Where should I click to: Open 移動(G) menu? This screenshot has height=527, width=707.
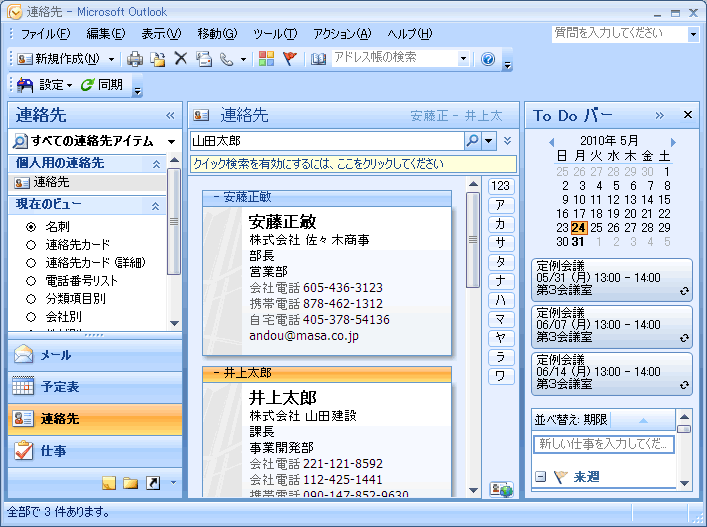tap(217, 34)
